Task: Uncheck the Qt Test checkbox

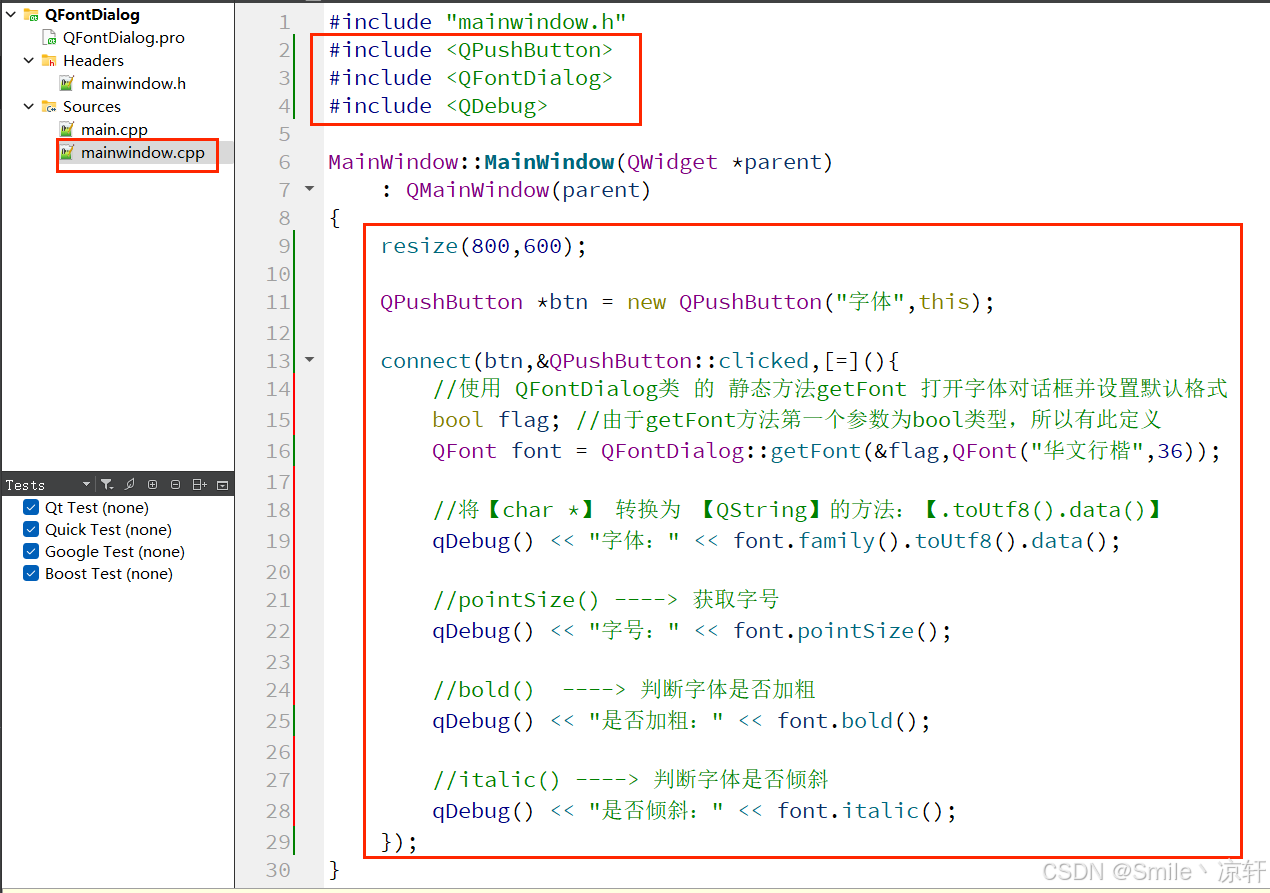Action: click(x=31, y=508)
